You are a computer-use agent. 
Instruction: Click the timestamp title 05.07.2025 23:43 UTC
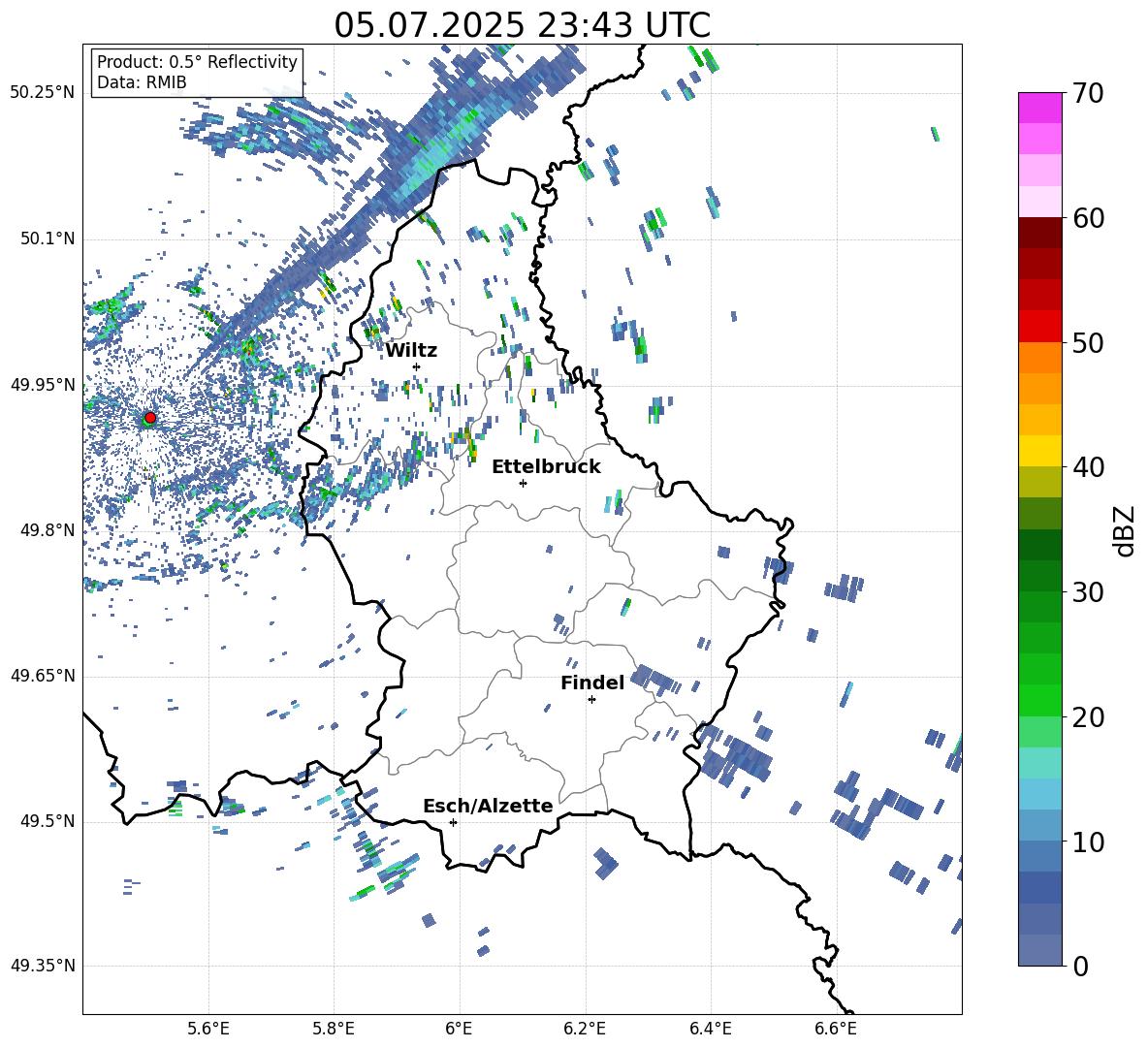click(x=522, y=24)
